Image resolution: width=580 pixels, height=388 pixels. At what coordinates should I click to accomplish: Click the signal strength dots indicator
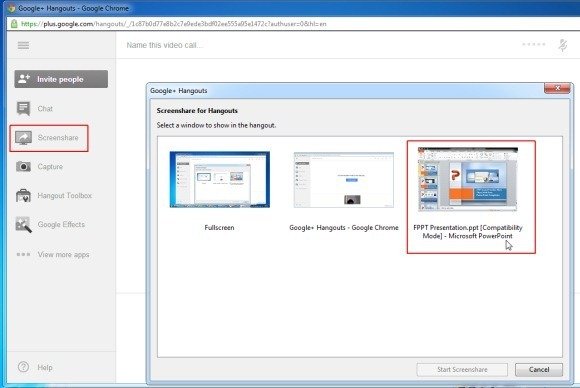click(534, 44)
